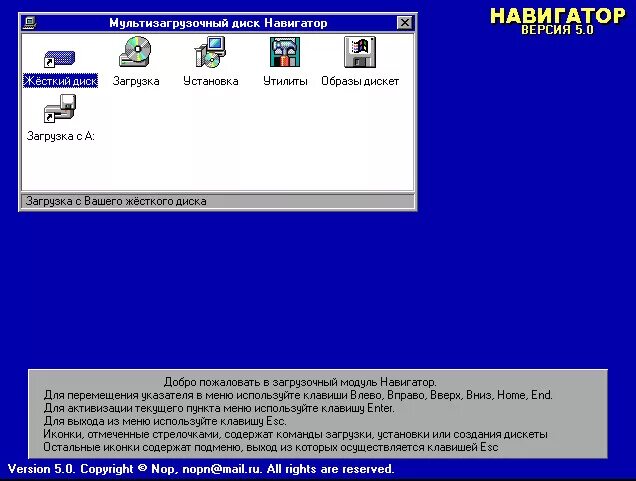Image resolution: width=636 pixels, height=481 pixels.
Task: Select the Загрузка с A: floppy drive icon
Action: point(60,108)
